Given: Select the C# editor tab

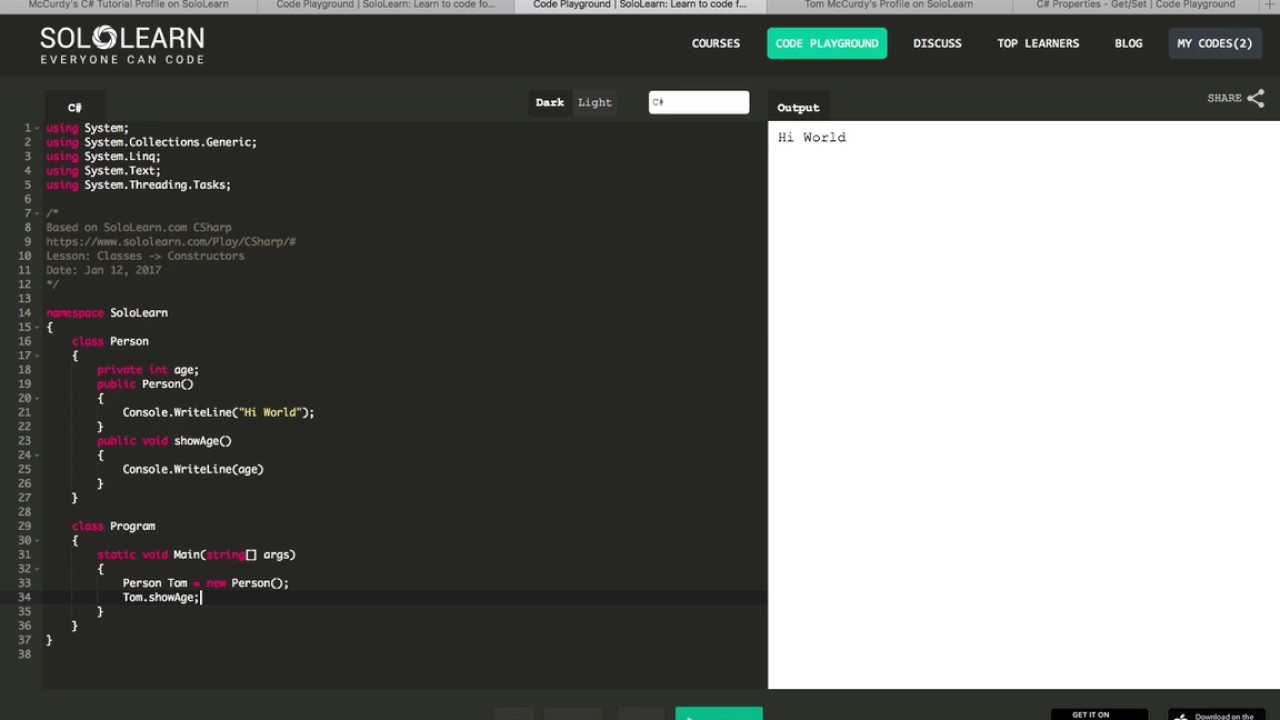Looking at the screenshot, I should pos(75,107).
